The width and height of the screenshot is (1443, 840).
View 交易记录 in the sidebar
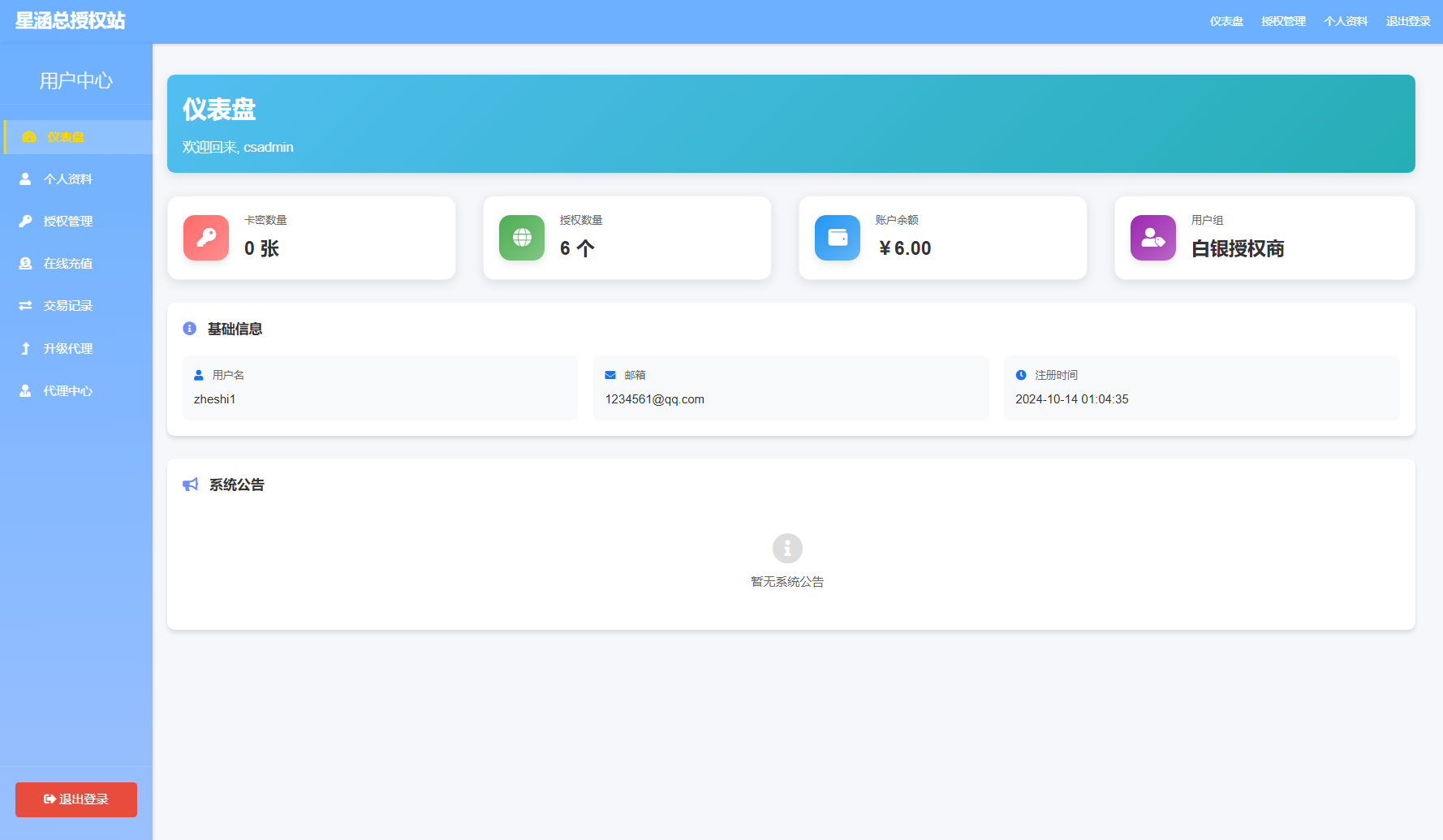pyautogui.click(x=67, y=306)
